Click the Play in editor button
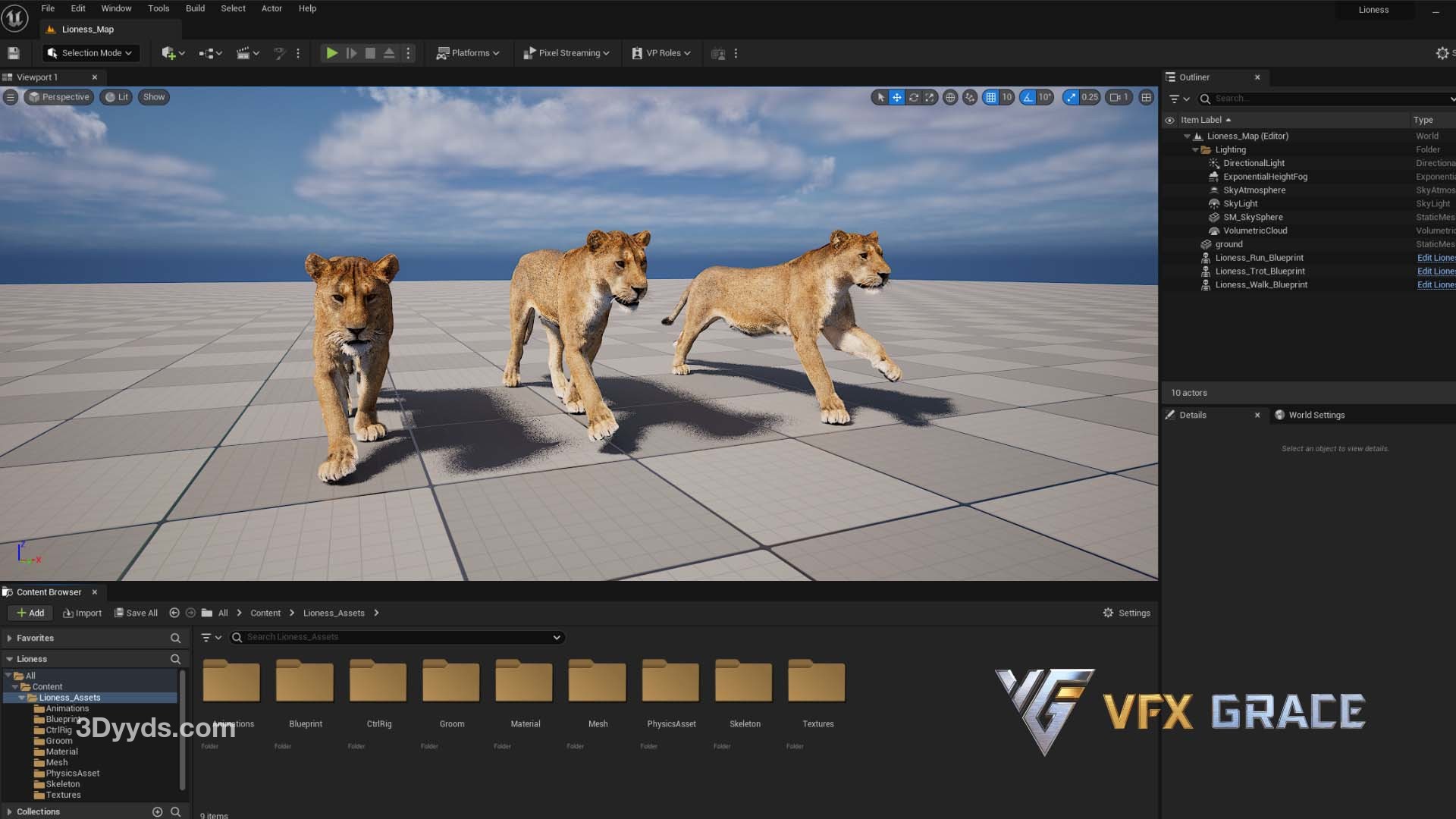The image size is (1456, 819). tap(331, 53)
